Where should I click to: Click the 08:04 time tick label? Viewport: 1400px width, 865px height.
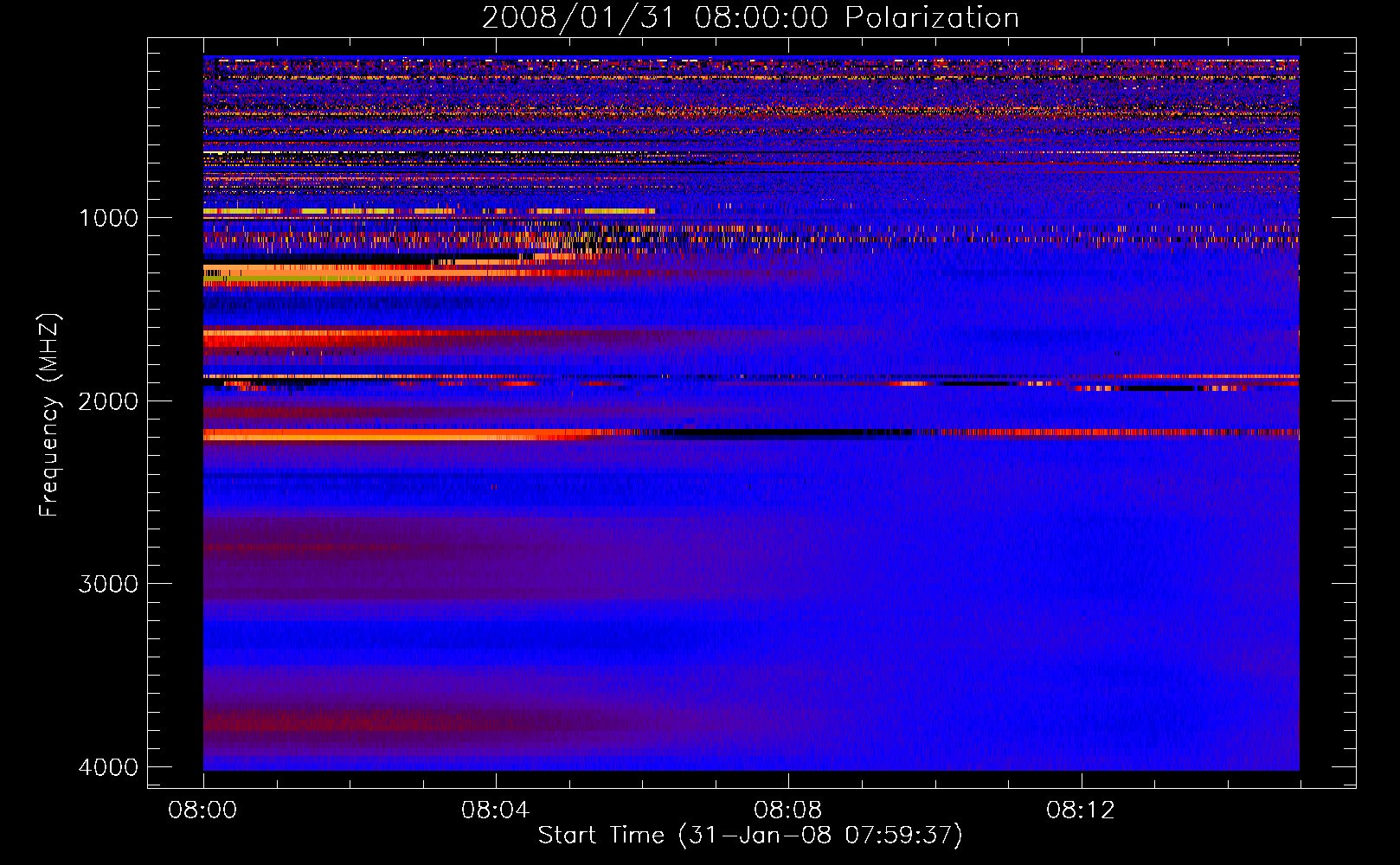(496, 811)
